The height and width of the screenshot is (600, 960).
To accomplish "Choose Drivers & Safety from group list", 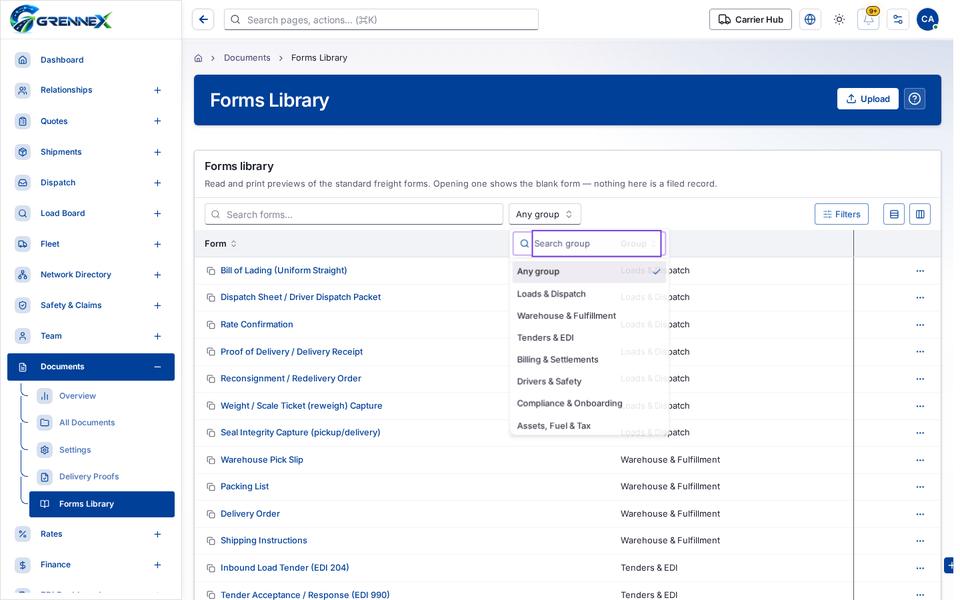I will tap(549, 381).
